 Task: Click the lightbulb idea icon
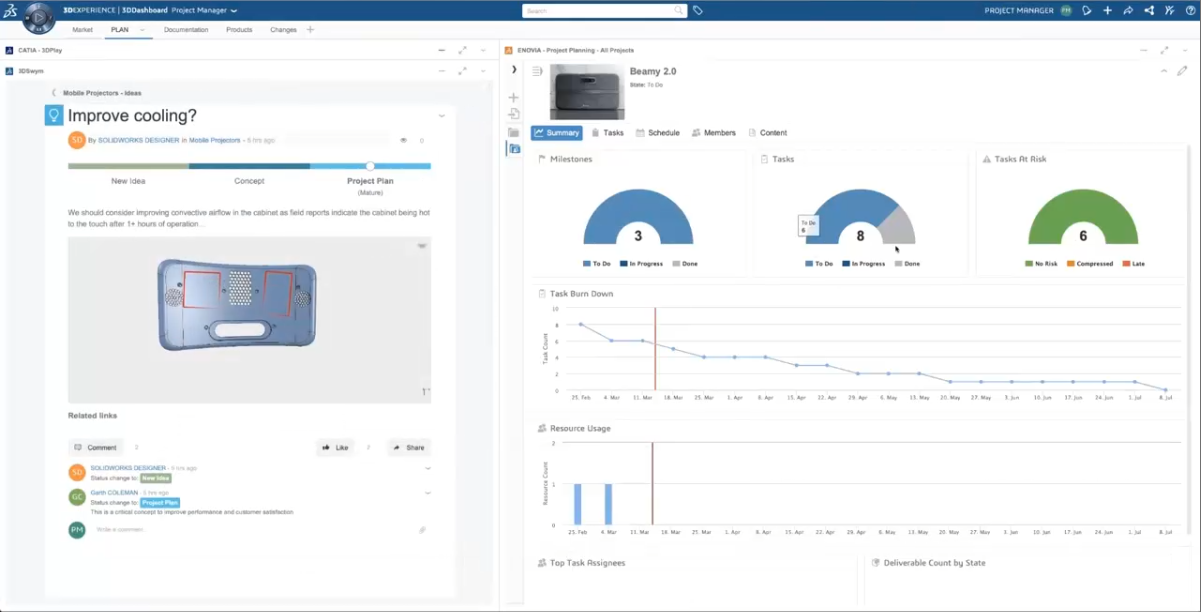pyautogui.click(x=54, y=116)
